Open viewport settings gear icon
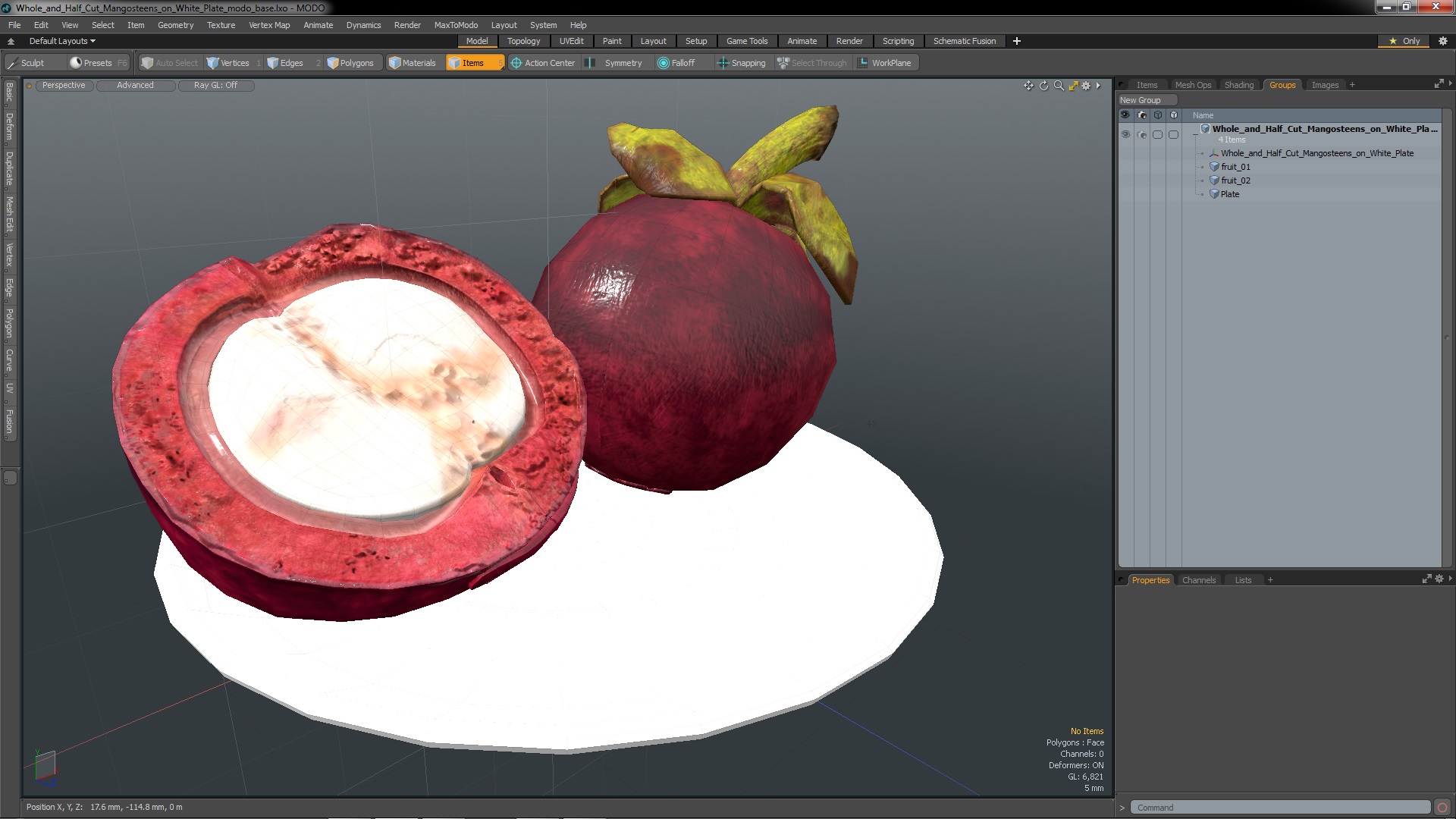Viewport: 1456px width, 819px height. (x=1086, y=86)
